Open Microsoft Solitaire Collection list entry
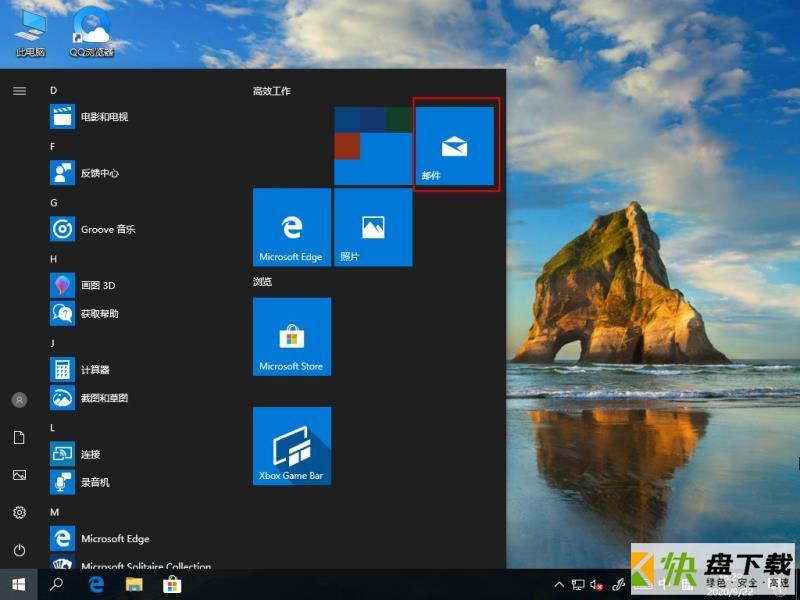This screenshot has width=800, height=600. coord(131,562)
